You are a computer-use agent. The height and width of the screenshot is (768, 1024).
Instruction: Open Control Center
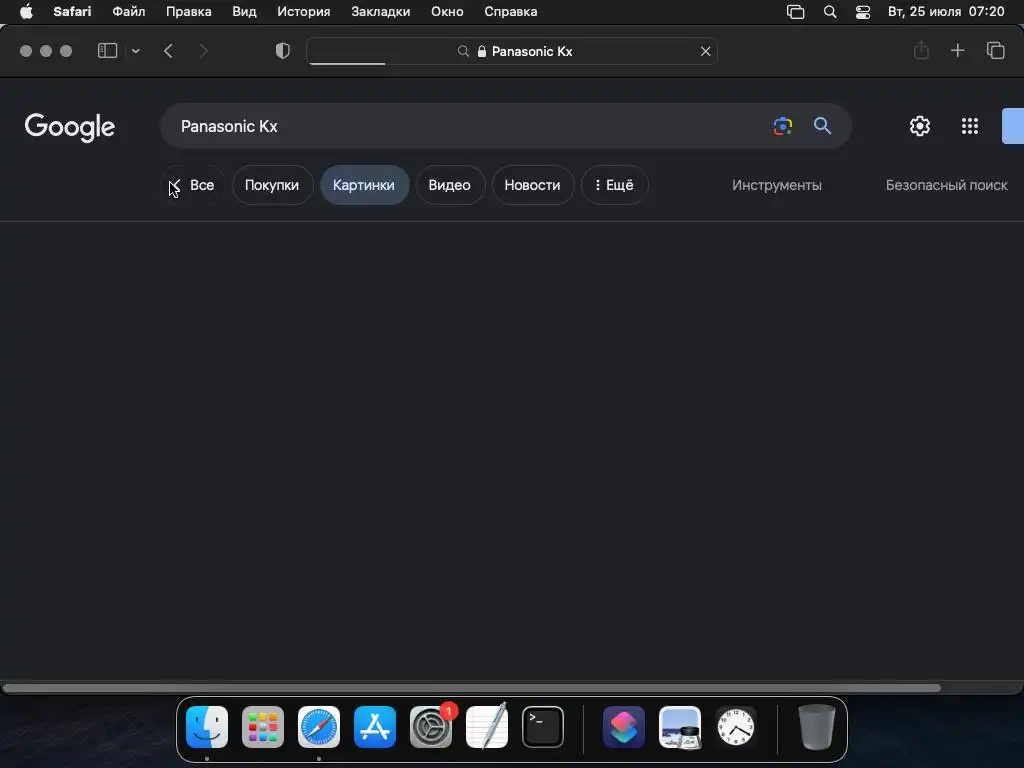pos(863,12)
